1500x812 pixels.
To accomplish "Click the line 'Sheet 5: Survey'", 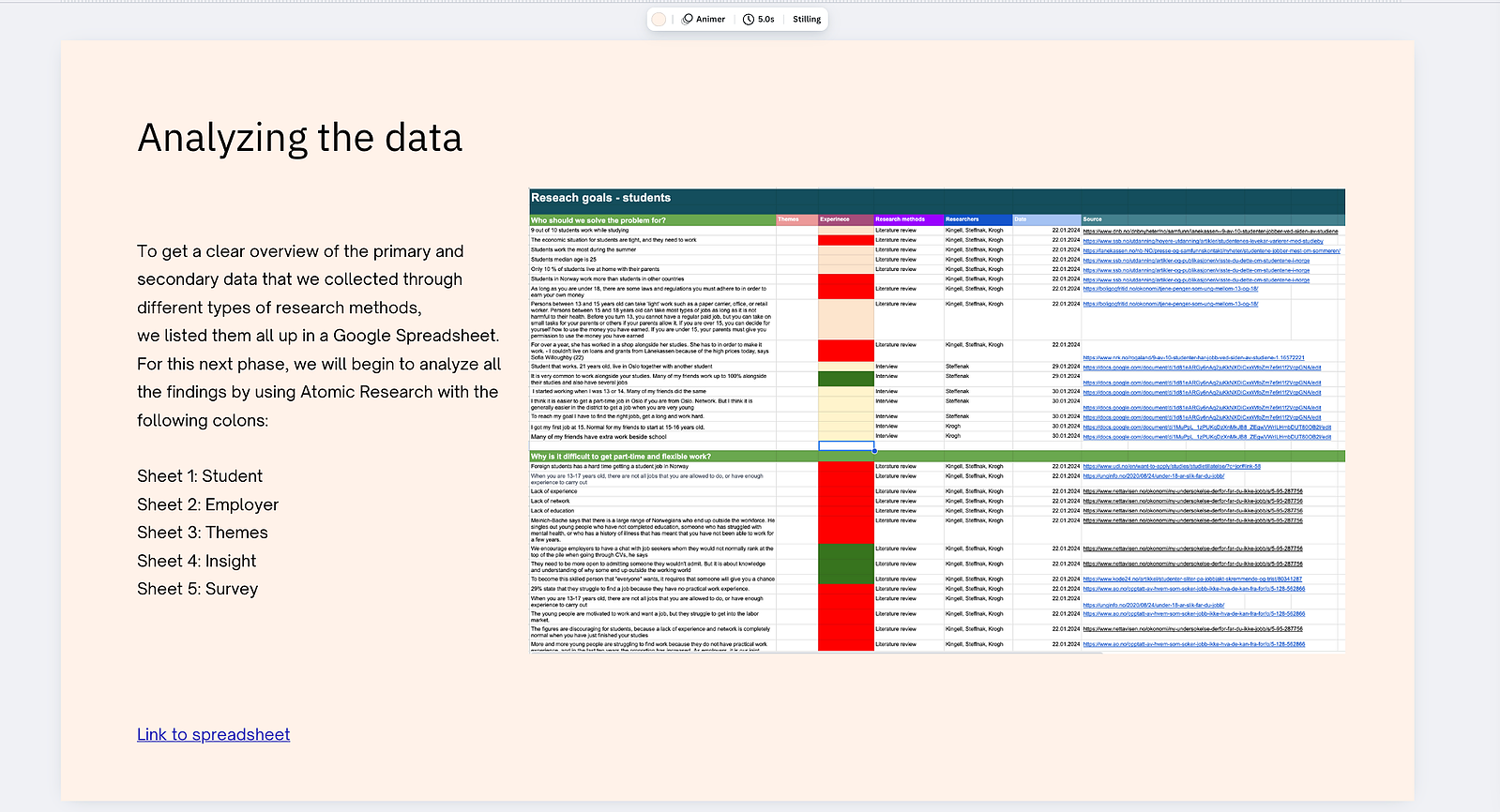I will click(198, 589).
